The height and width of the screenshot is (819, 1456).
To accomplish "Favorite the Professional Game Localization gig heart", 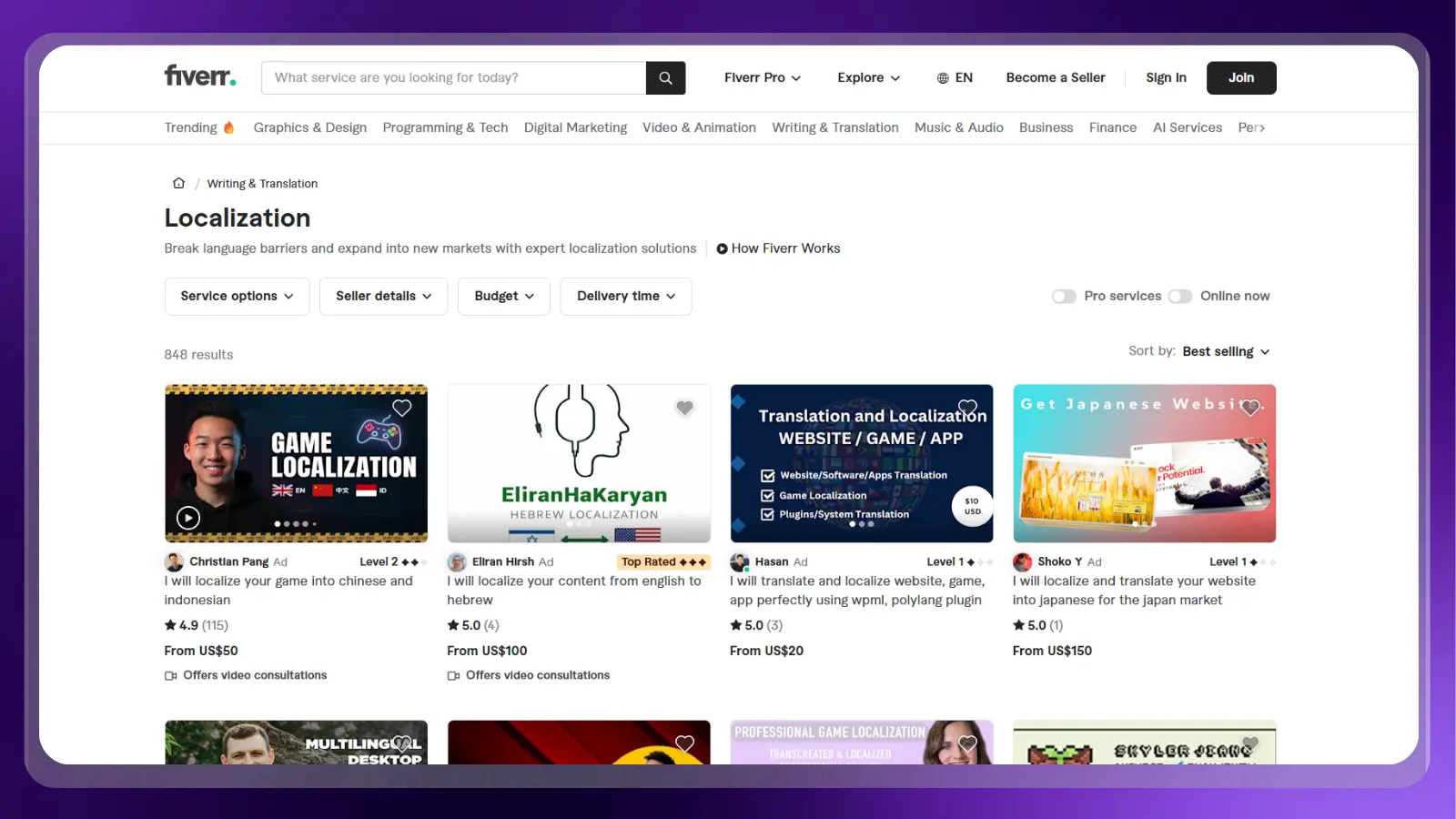I will (x=967, y=743).
